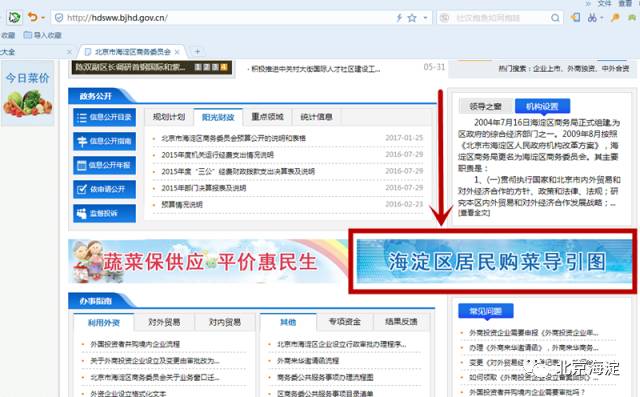
Task: Switch to the 利用外资 tab
Action: coord(104,322)
